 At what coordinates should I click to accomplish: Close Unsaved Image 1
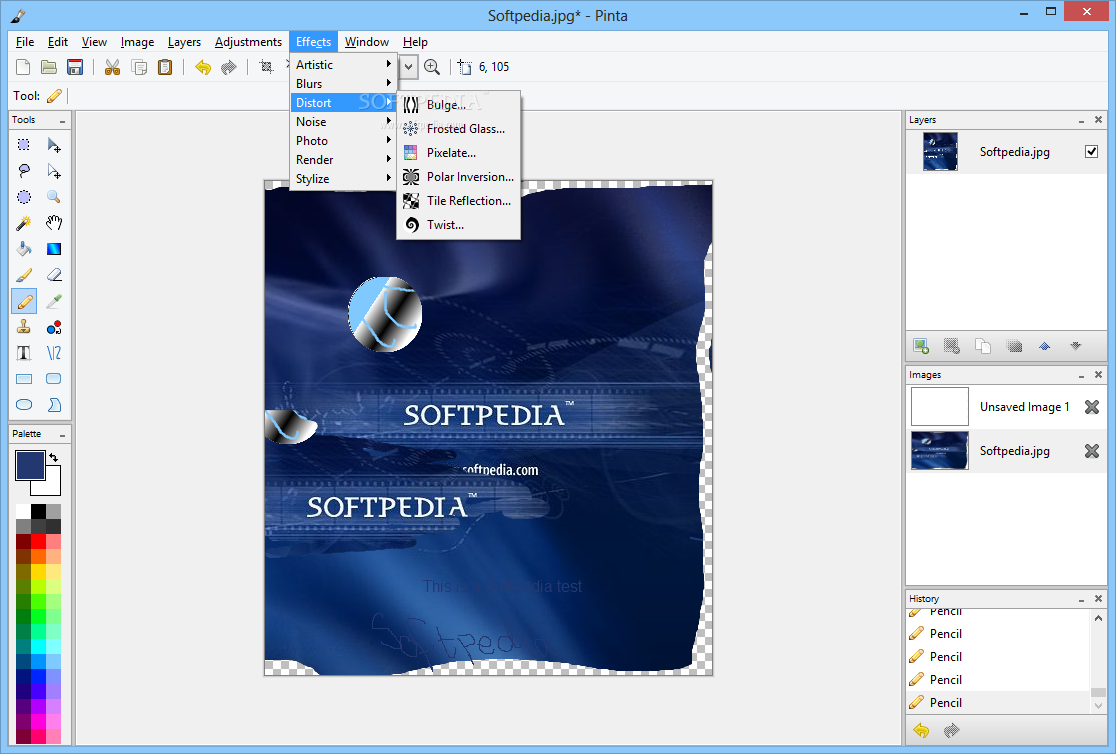point(1091,407)
